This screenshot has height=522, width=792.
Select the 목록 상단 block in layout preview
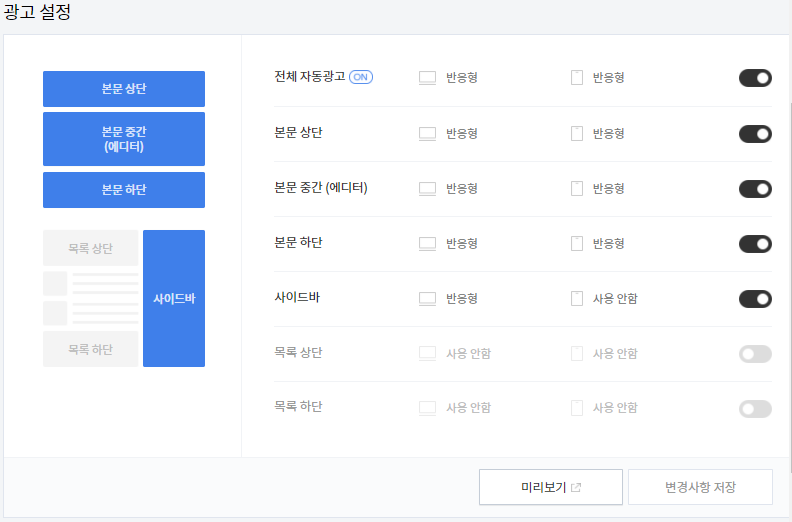click(x=90, y=248)
